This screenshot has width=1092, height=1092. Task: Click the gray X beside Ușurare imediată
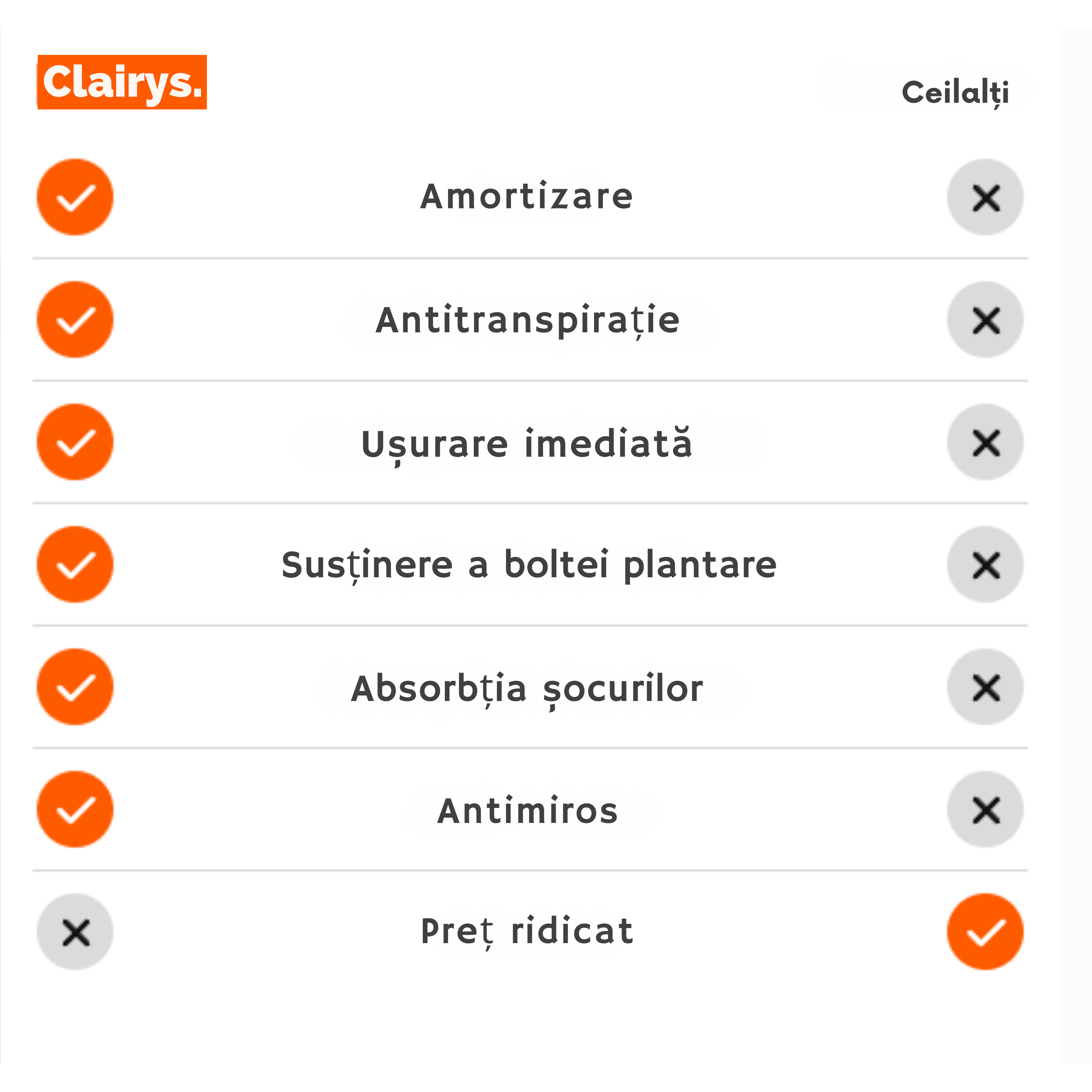coord(985,442)
